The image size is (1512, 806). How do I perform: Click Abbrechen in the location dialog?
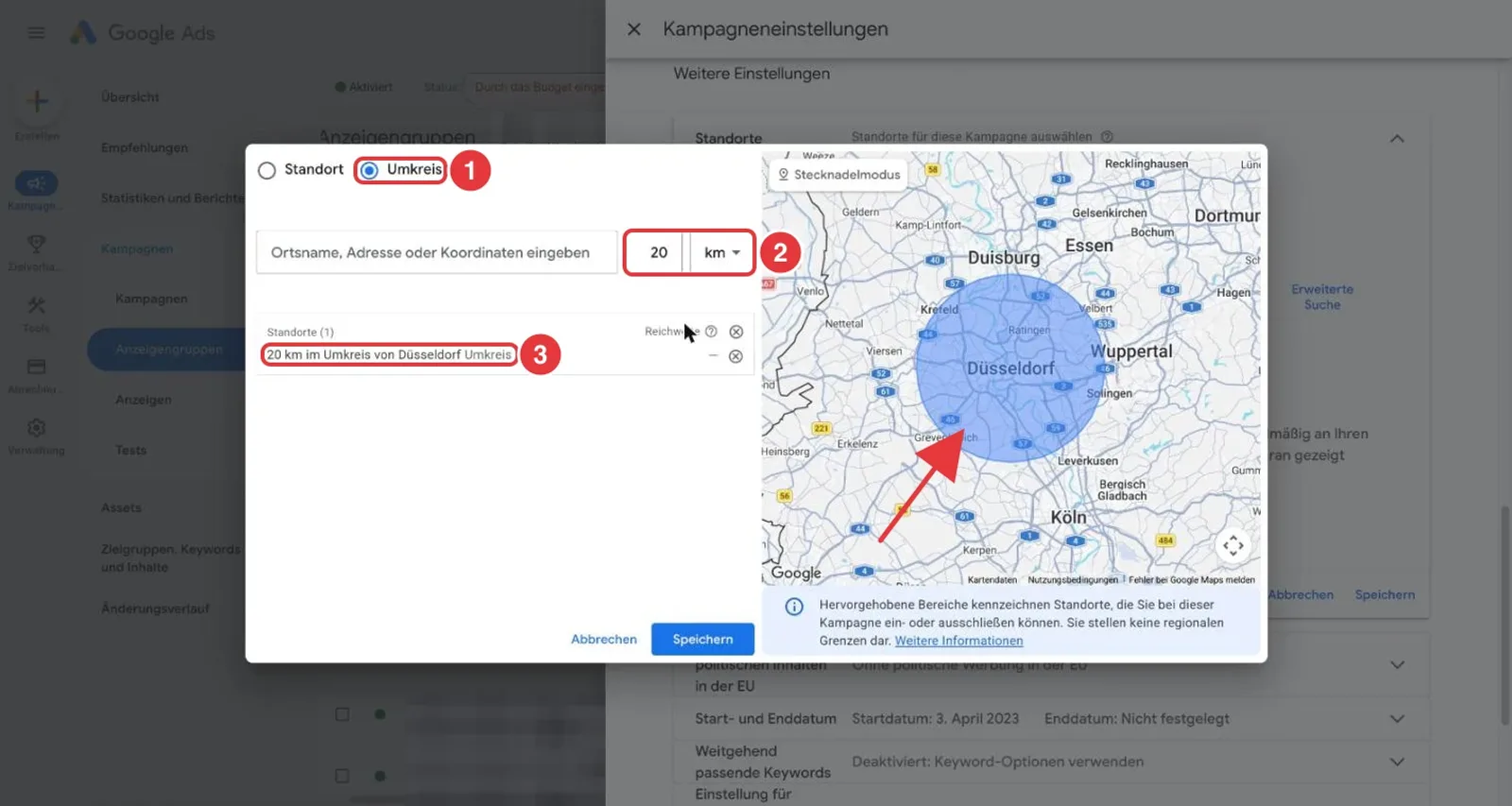tap(604, 639)
